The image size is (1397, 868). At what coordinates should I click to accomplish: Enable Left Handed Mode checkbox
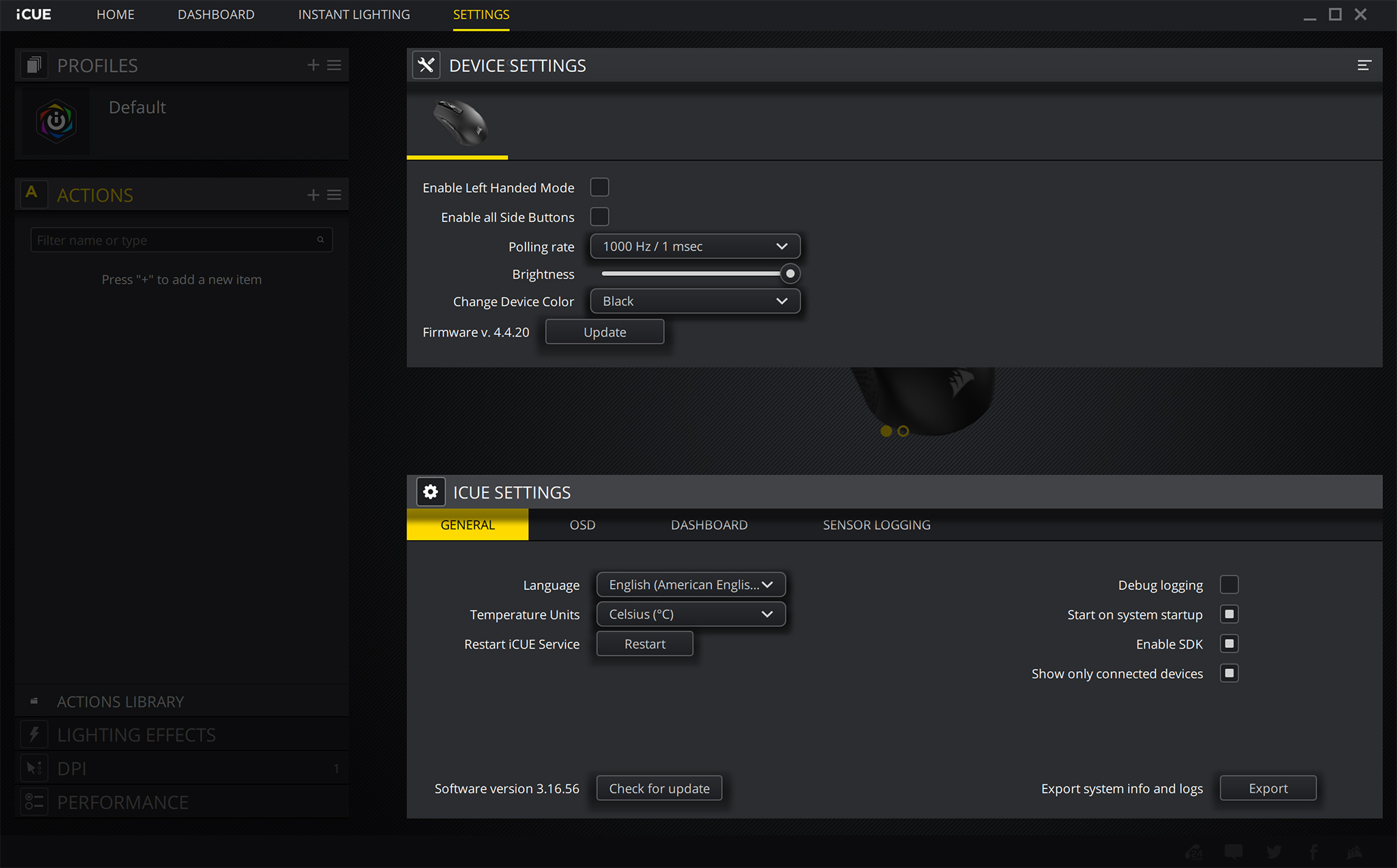point(599,187)
